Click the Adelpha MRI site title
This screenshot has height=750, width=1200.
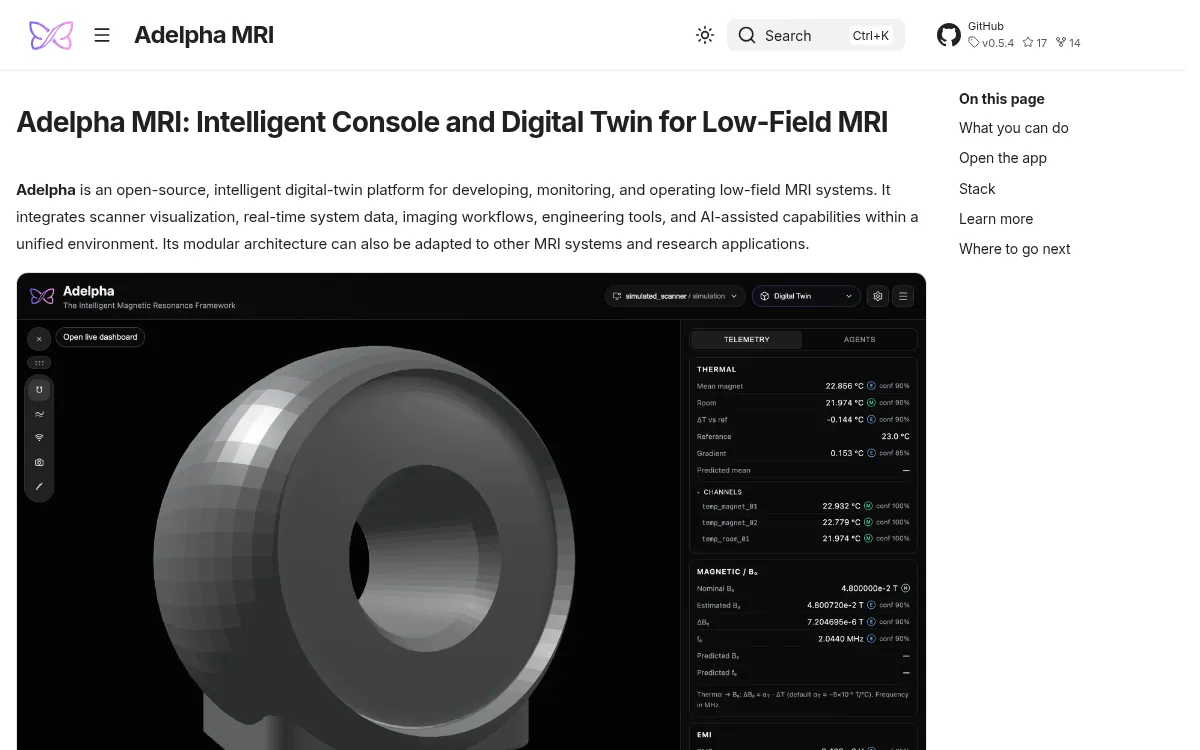[x=204, y=35]
